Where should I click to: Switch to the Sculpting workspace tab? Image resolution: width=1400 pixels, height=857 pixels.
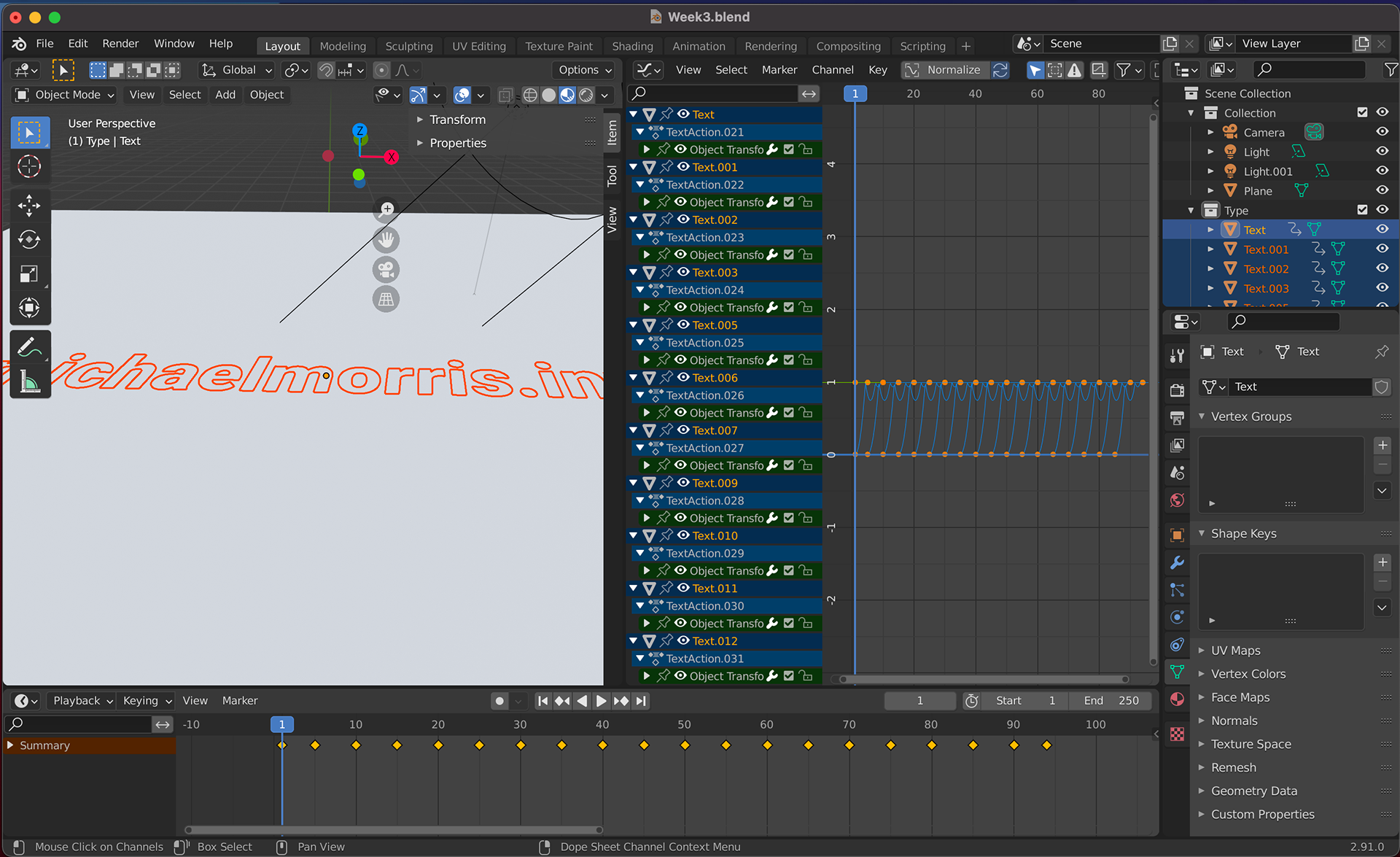[409, 46]
